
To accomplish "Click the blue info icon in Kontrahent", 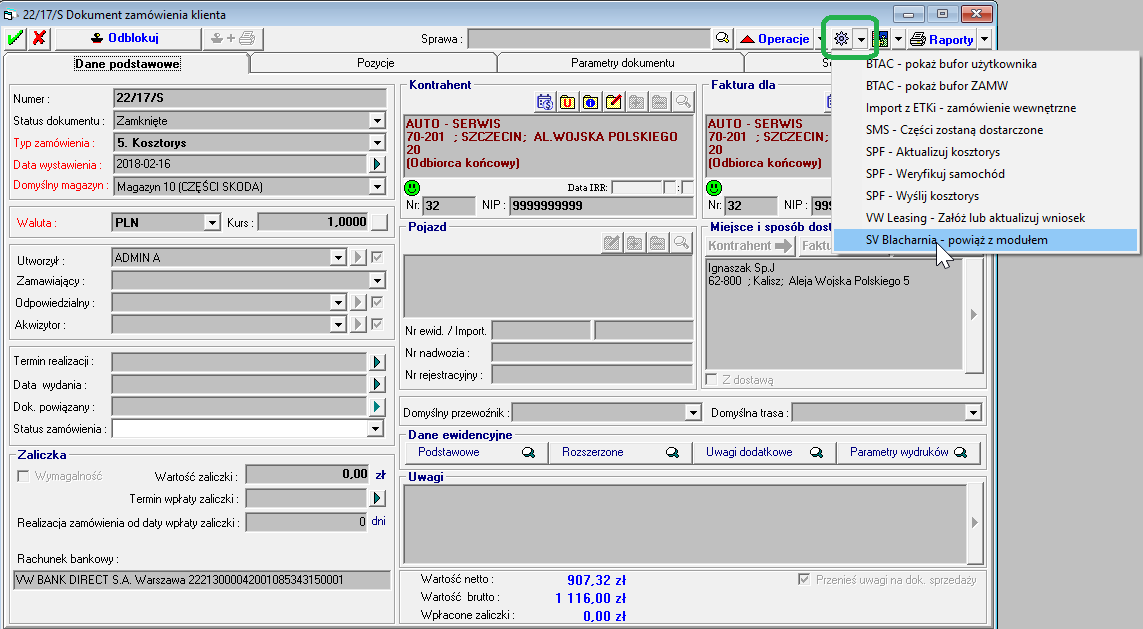I will pyautogui.click(x=591, y=102).
